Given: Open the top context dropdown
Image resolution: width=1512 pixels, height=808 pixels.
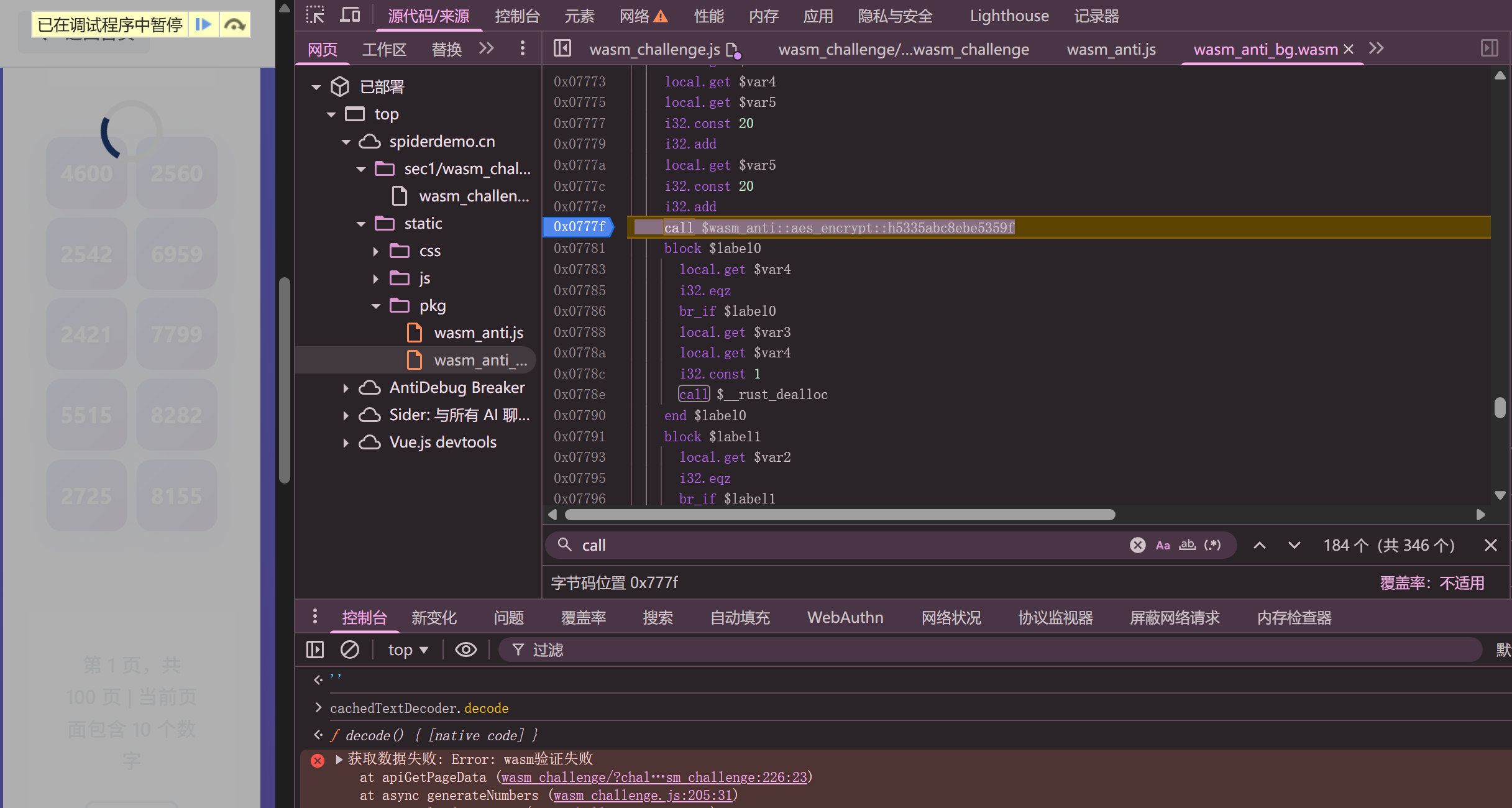Looking at the screenshot, I should 408,650.
